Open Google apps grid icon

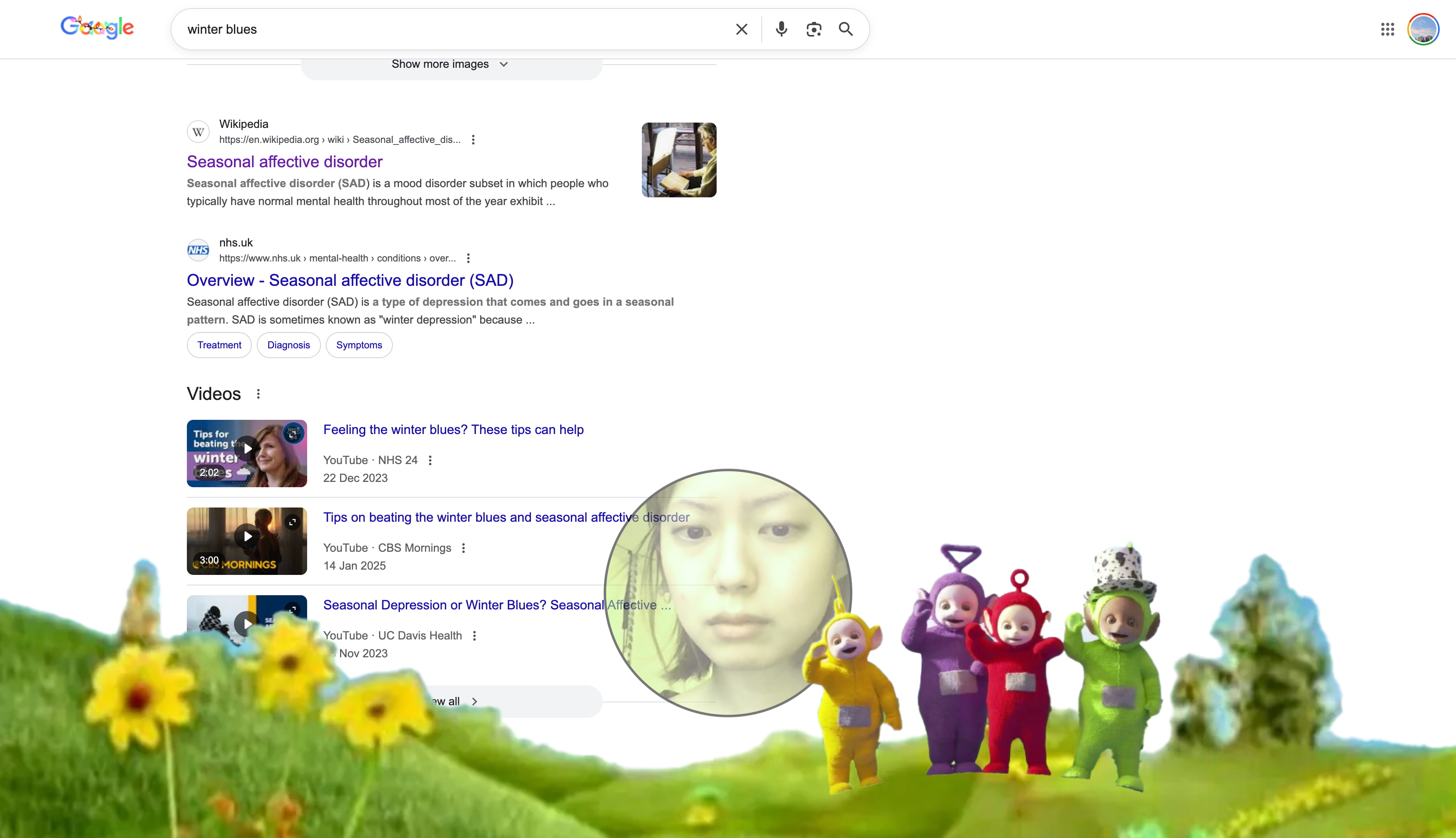(1387, 29)
